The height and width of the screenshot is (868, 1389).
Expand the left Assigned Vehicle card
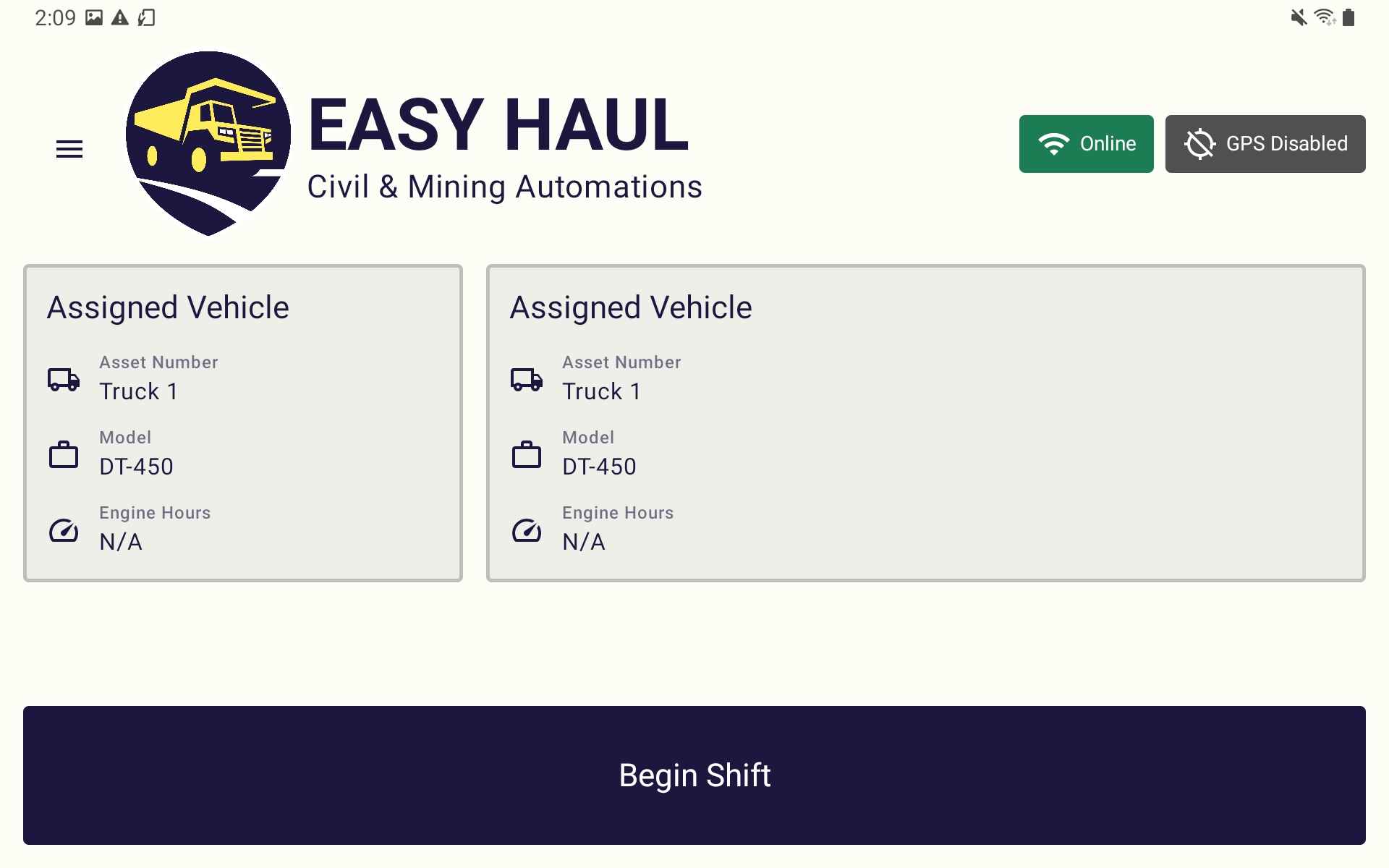[243, 422]
